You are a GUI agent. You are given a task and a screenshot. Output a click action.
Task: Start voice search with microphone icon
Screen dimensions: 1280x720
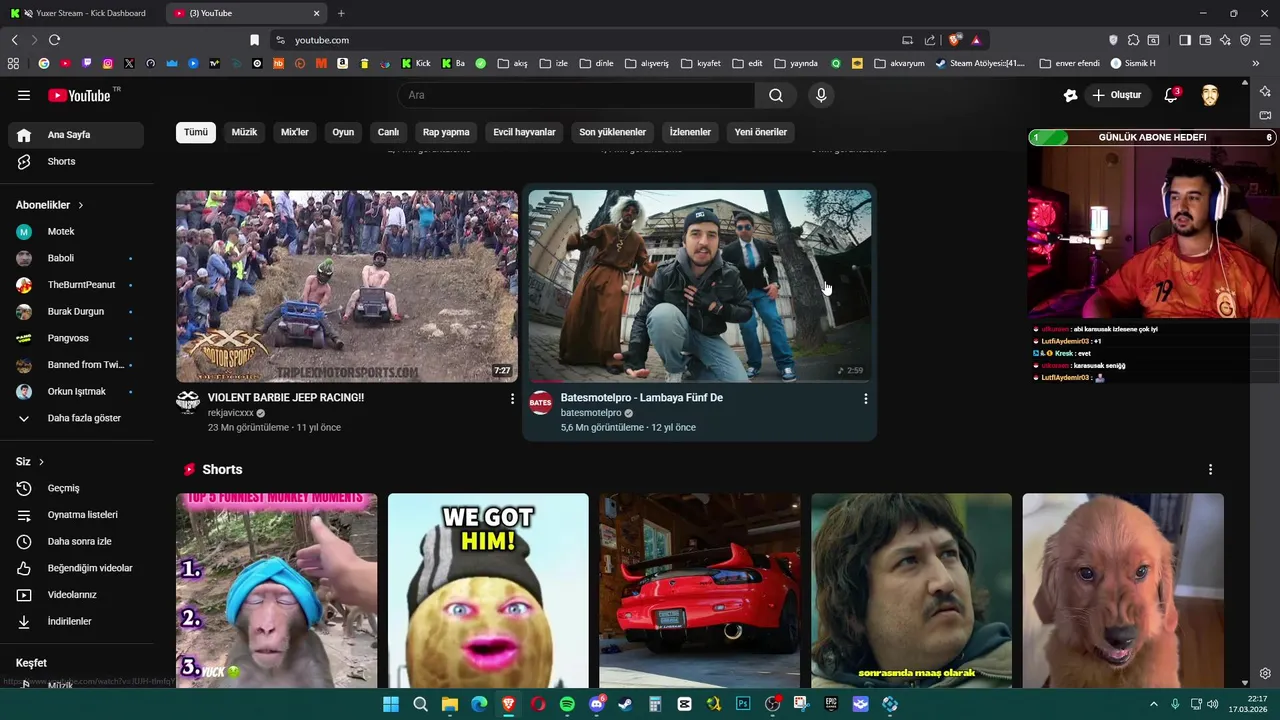tap(821, 95)
